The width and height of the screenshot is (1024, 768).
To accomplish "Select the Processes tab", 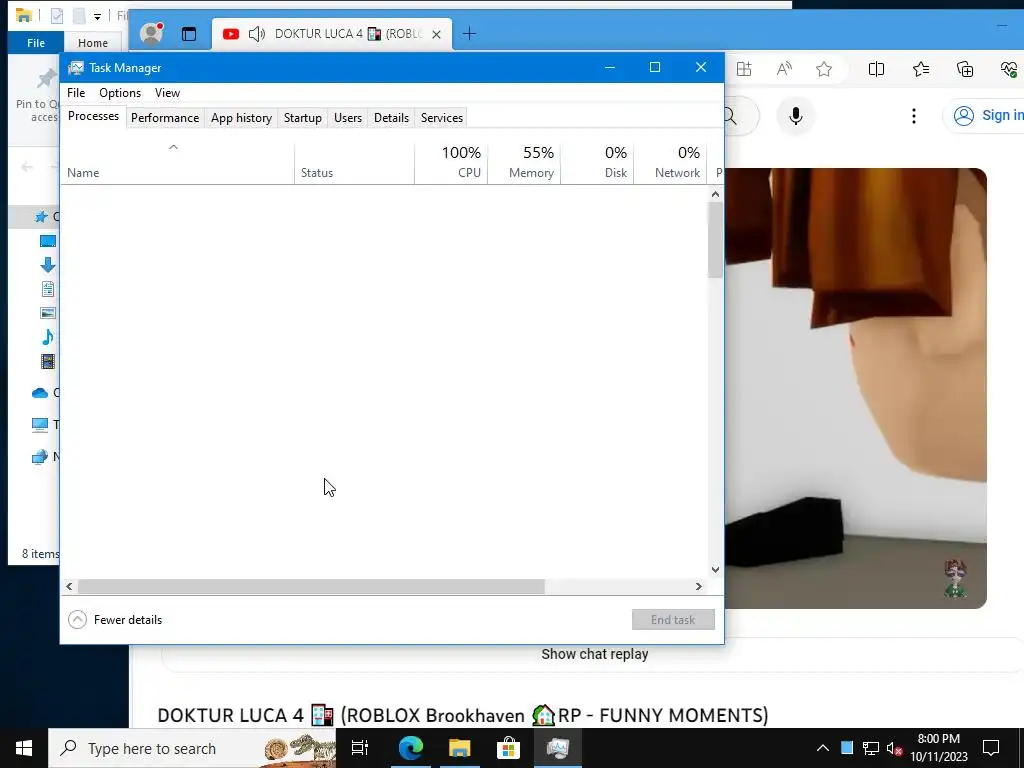I will pos(93,116).
